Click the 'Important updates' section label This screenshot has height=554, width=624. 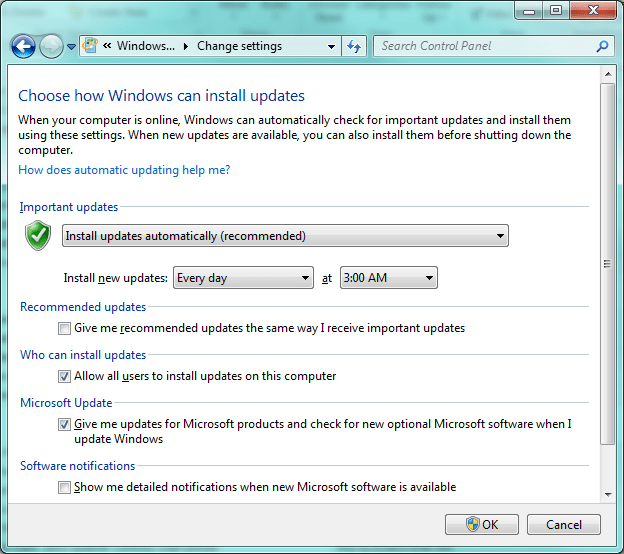tap(69, 207)
